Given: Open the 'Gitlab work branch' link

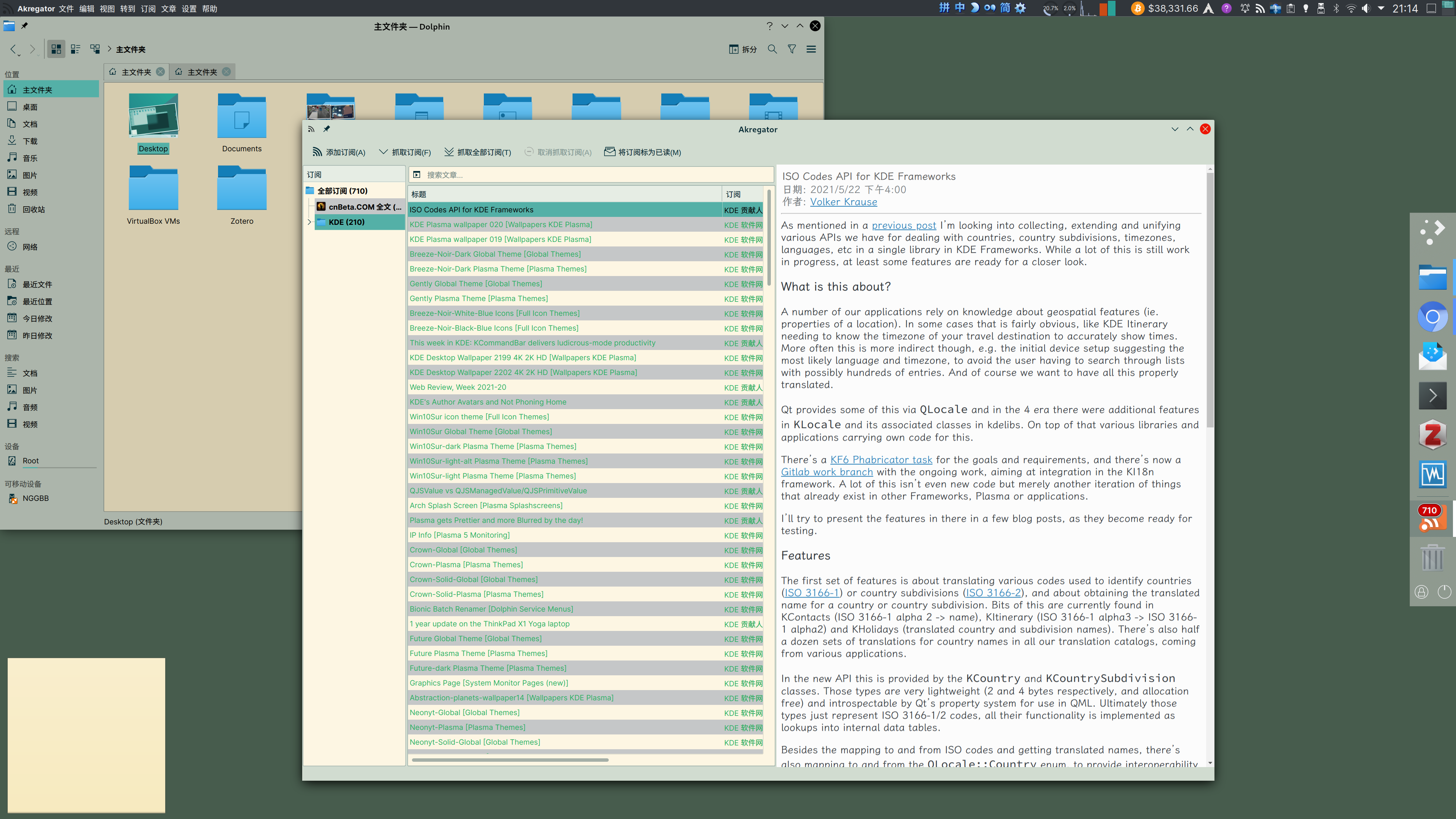Looking at the screenshot, I should 827,472.
